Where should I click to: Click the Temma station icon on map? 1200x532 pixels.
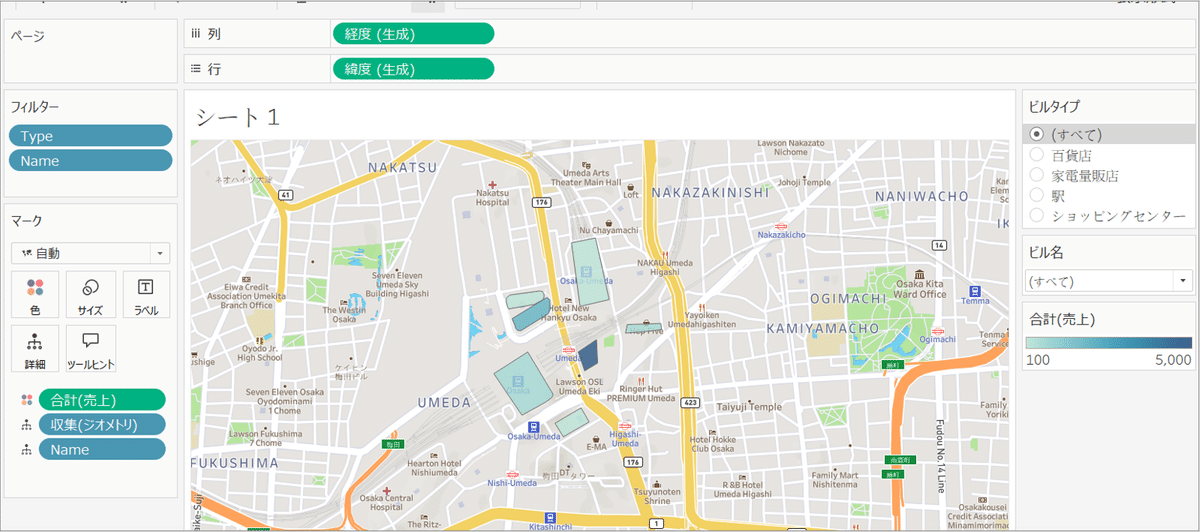[975, 291]
